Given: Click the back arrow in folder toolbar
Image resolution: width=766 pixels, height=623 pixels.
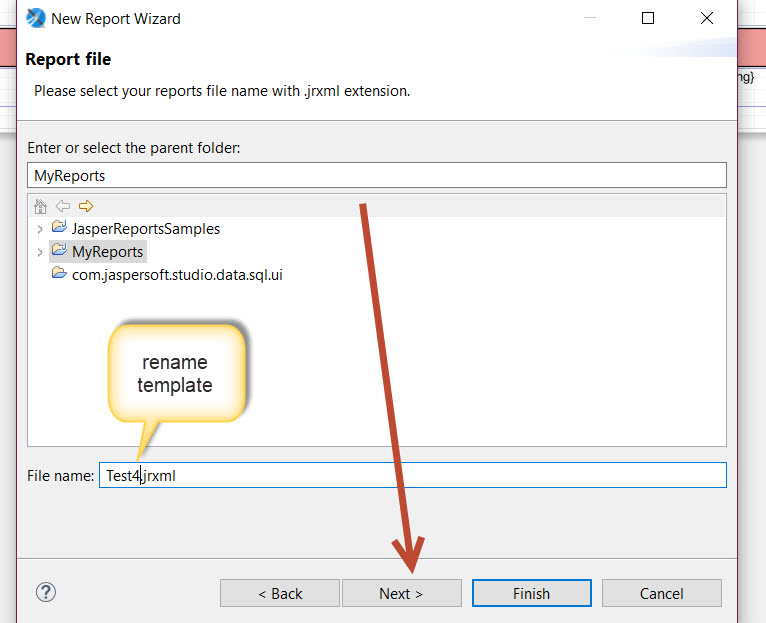Looking at the screenshot, I should click(x=63, y=206).
